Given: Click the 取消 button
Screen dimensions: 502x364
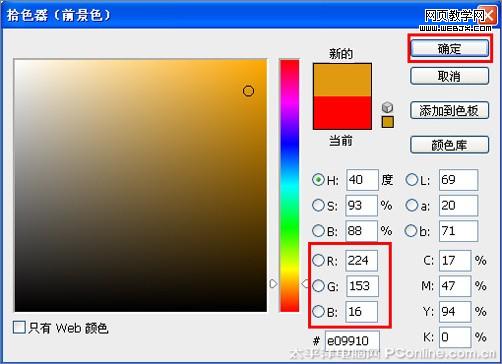Looking at the screenshot, I should pyautogui.click(x=449, y=76).
